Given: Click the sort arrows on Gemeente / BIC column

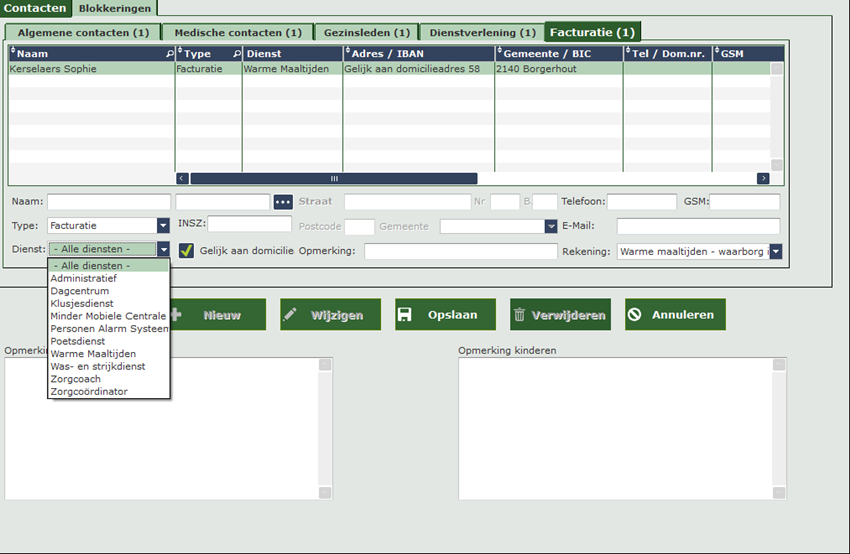Looking at the screenshot, I should click(x=499, y=52).
